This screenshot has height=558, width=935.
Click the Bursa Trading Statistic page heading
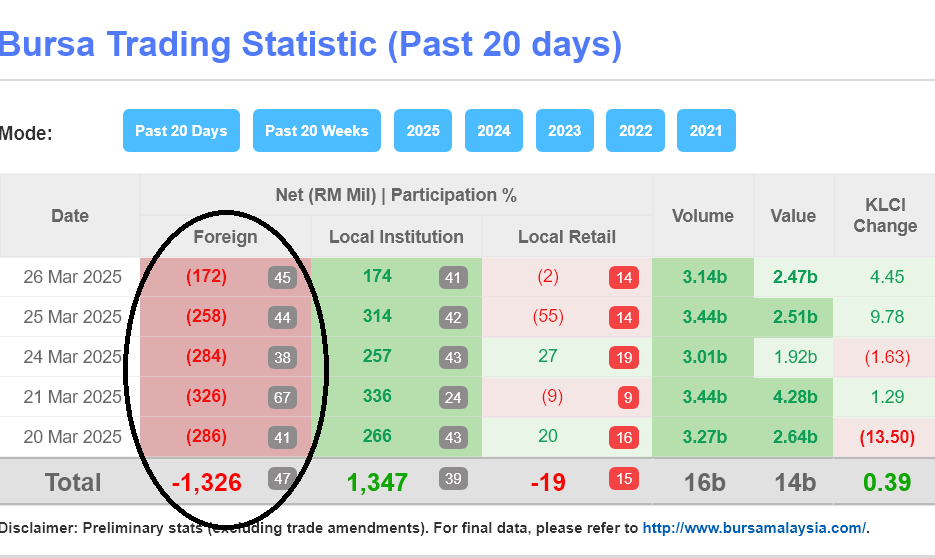310,44
